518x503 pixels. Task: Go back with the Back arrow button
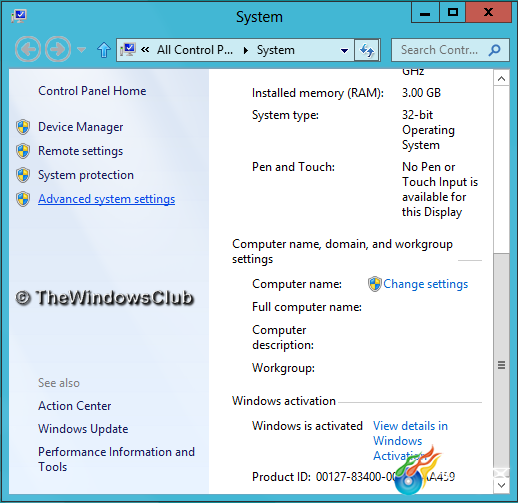point(28,49)
